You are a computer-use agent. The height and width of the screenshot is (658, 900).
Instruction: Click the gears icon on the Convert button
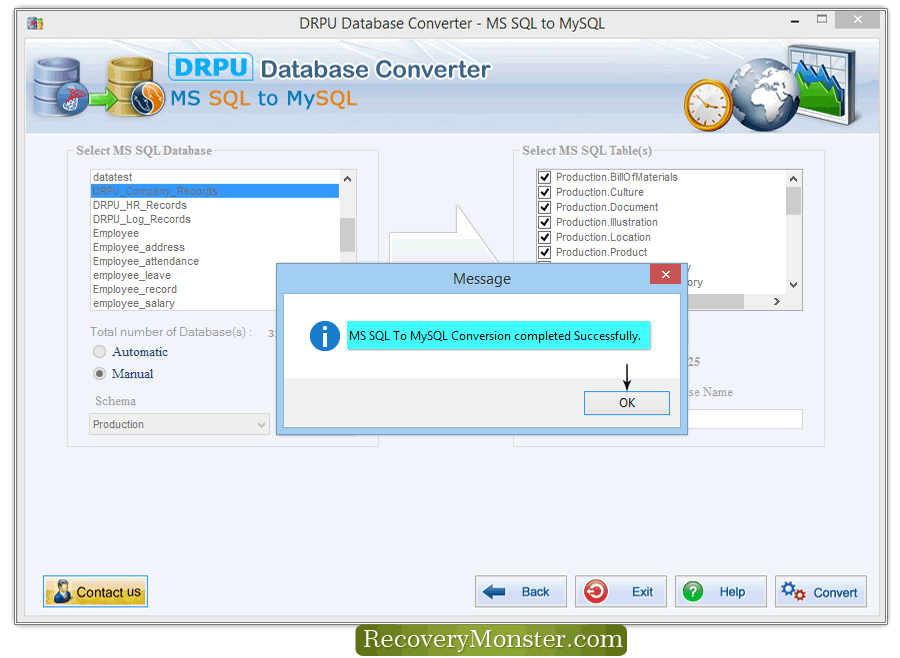tap(793, 591)
